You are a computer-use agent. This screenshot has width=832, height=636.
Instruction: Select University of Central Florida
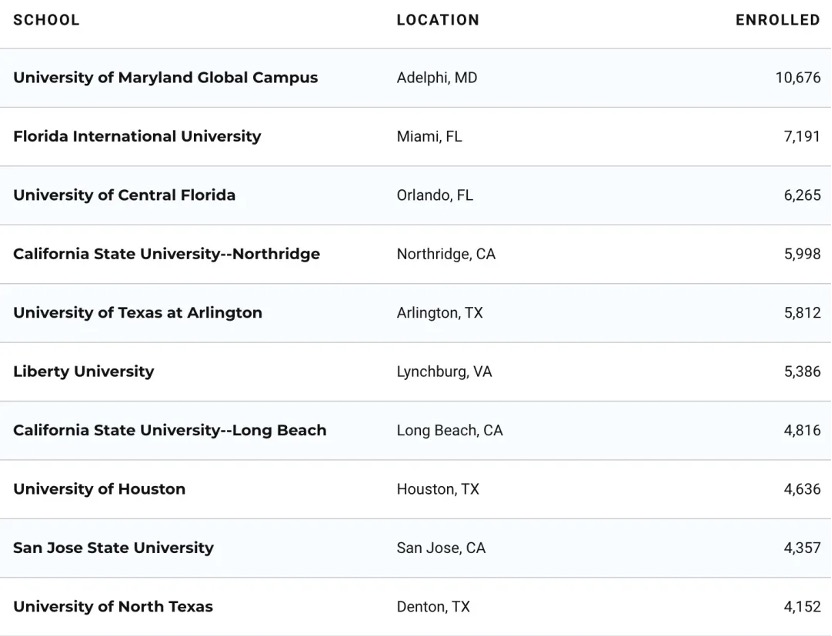[x=124, y=195]
